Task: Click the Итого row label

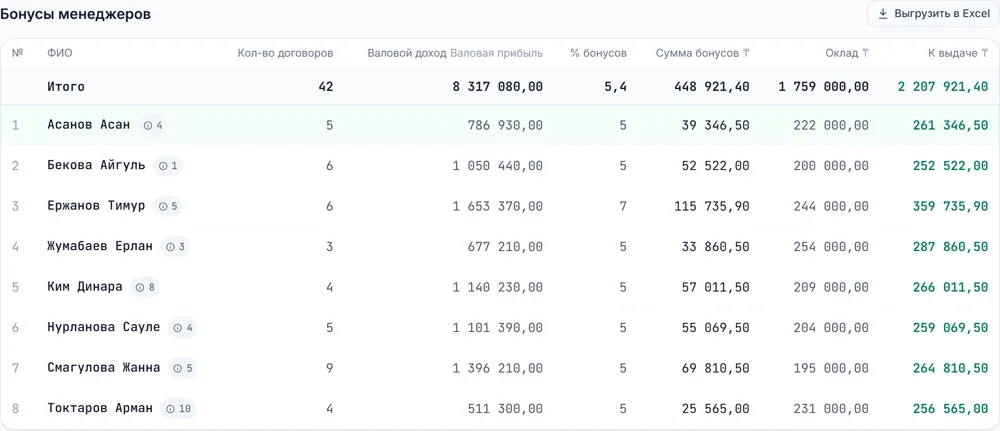Action: 66,87
